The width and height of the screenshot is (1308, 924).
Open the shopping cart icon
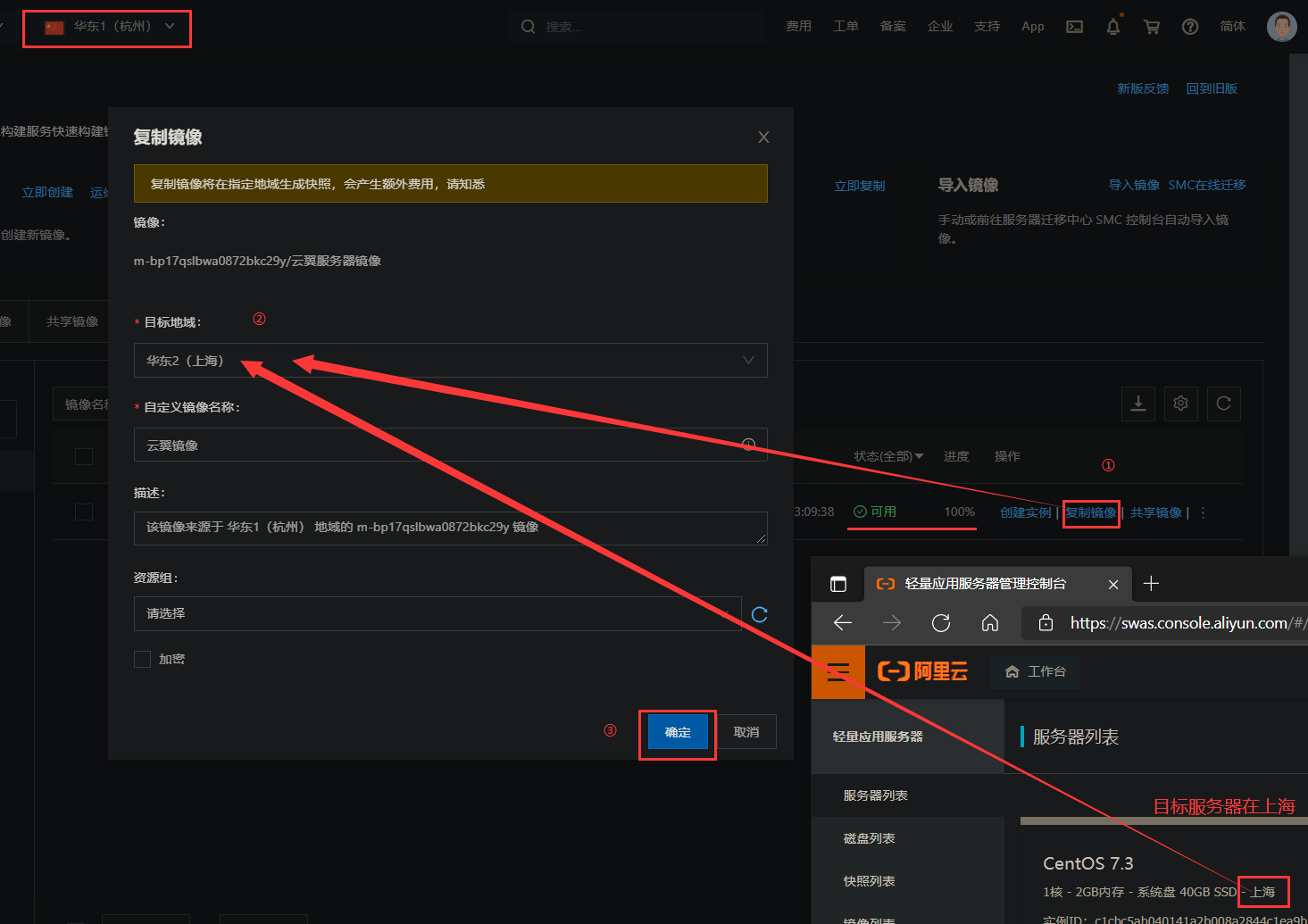1152,27
